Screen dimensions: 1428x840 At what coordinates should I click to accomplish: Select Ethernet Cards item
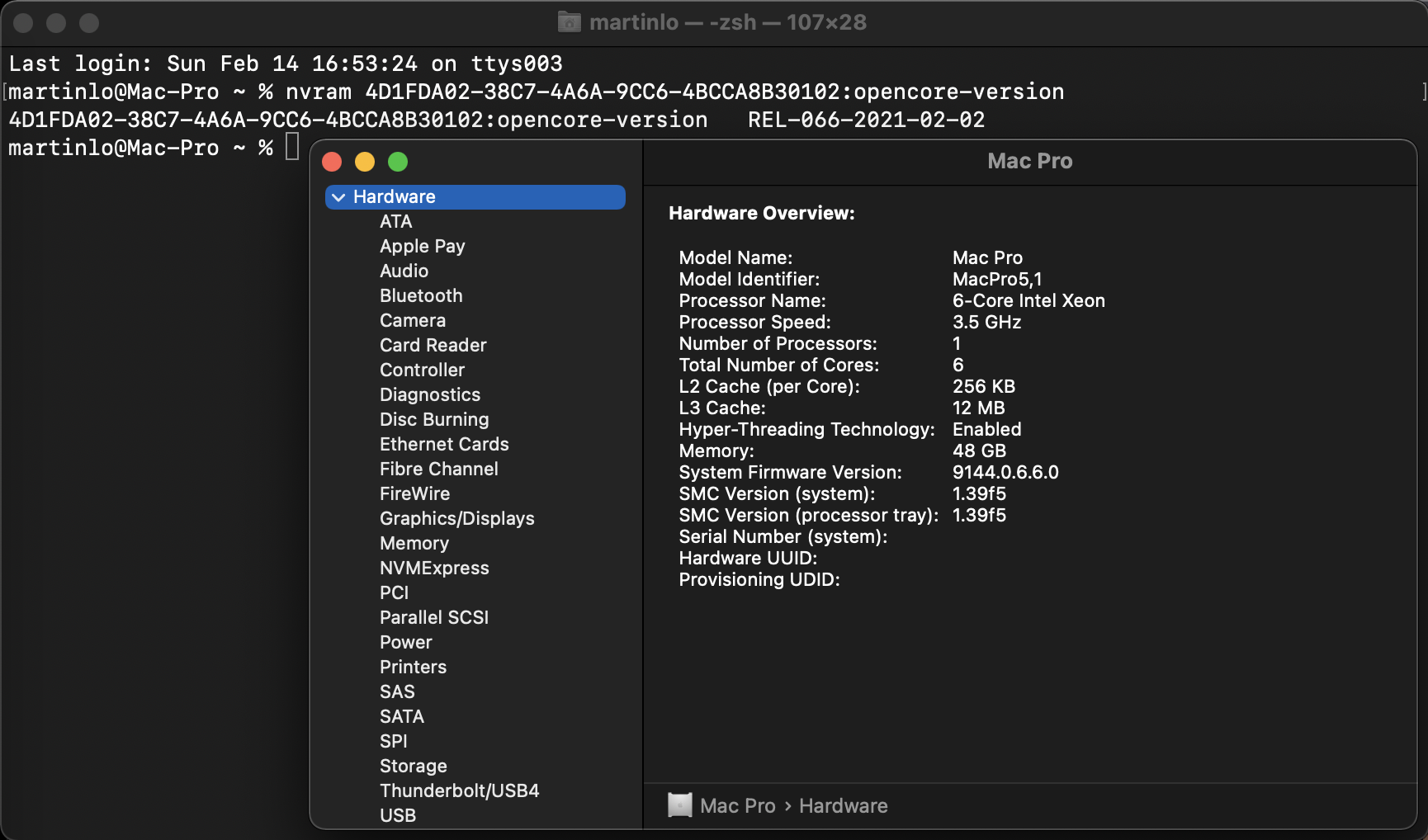coord(444,445)
